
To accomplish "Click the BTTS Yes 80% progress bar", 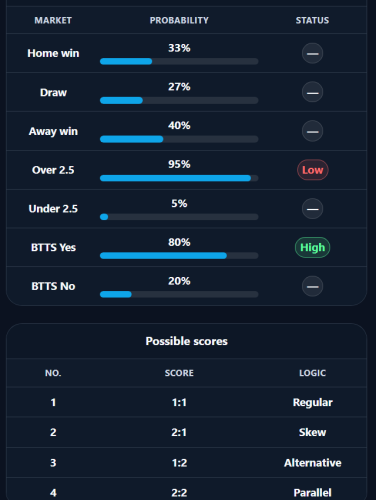I will point(179,256).
